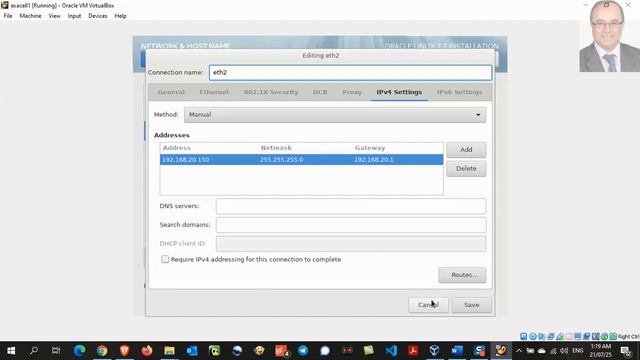
Task: Open the volume control in system tray
Action: [x=564, y=351]
